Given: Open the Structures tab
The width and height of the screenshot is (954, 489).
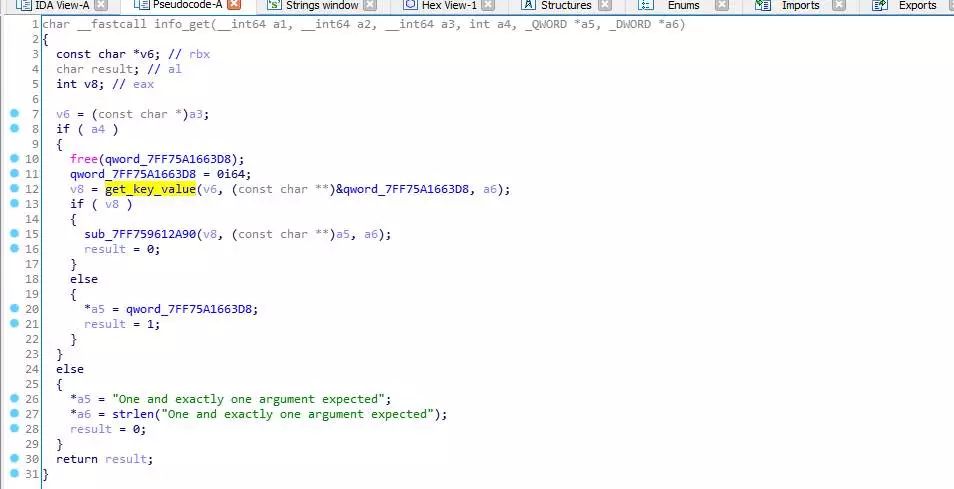Looking at the screenshot, I should pyautogui.click(x=566, y=5).
